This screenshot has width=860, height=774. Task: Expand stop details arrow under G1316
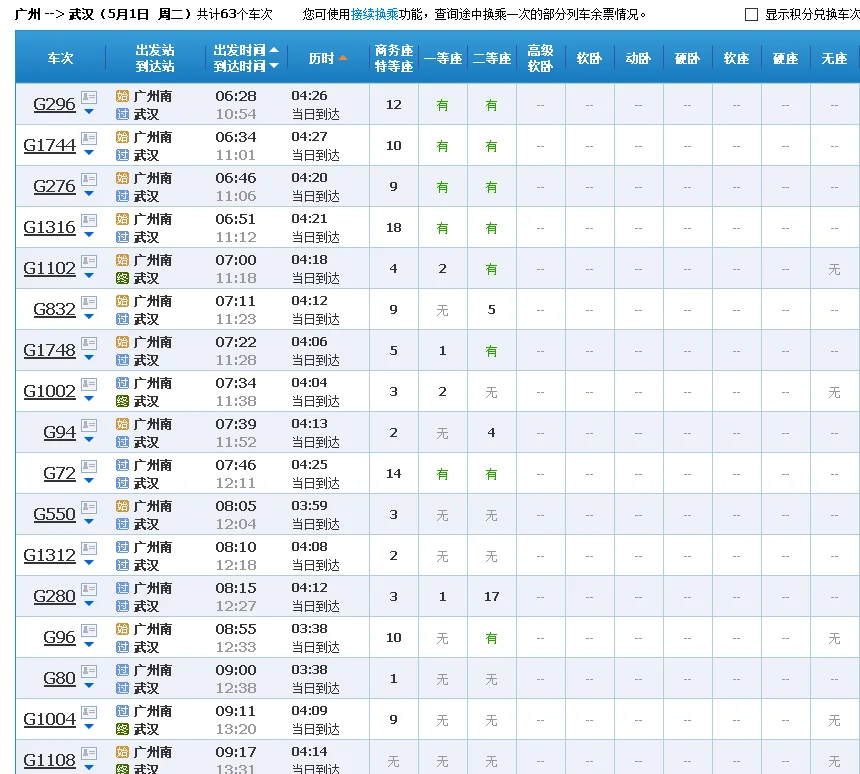pyautogui.click(x=89, y=235)
